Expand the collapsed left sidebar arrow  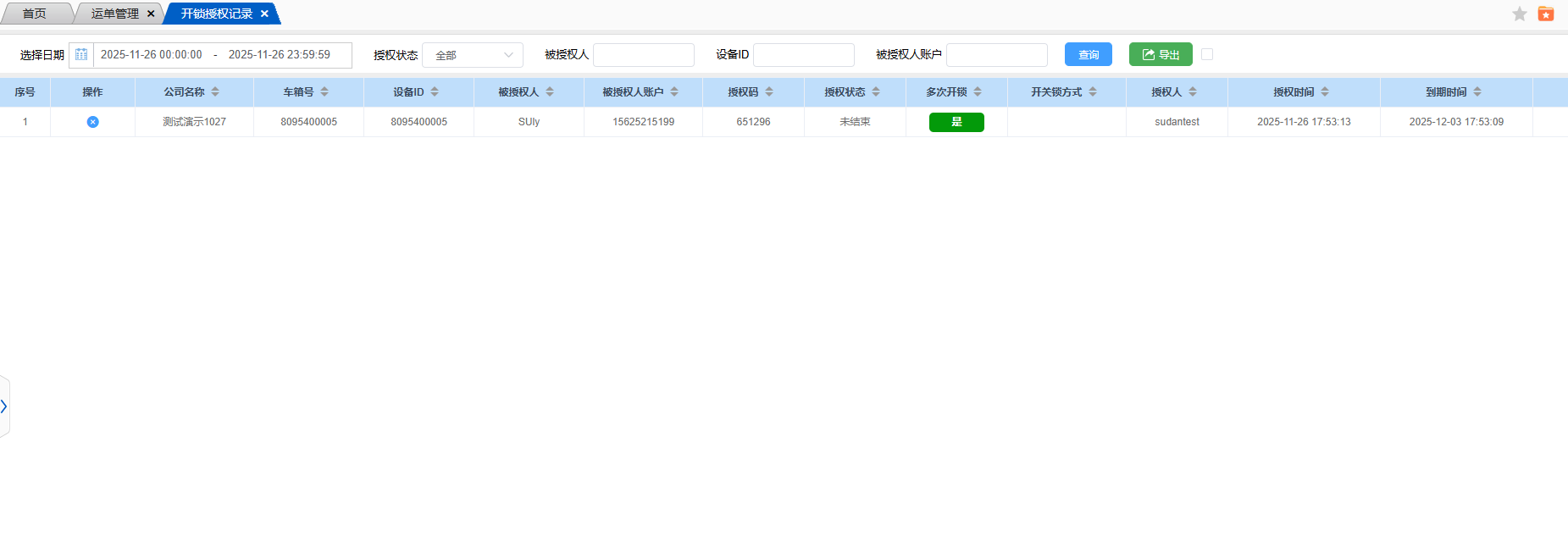4,406
